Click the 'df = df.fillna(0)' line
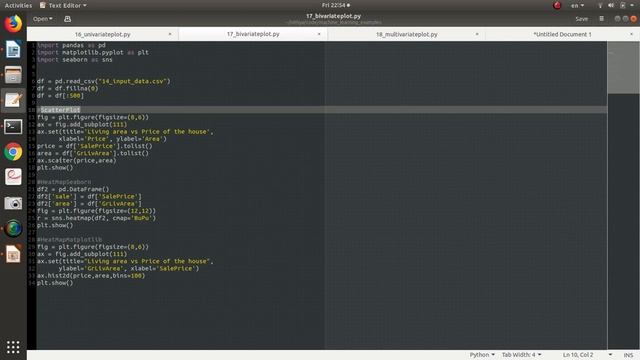The width and height of the screenshot is (640, 360). [68, 89]
